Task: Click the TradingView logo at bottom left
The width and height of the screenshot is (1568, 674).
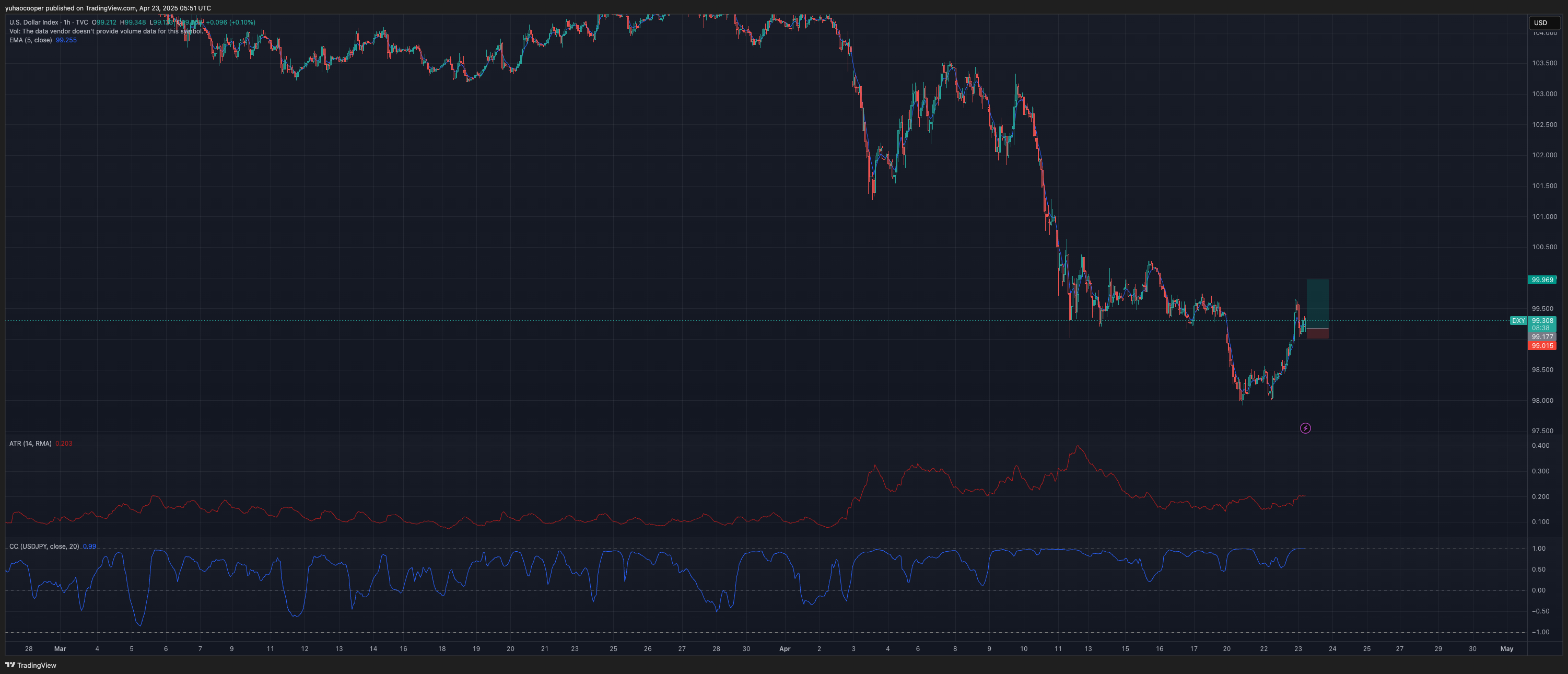Action: click(x=30, y=665)
